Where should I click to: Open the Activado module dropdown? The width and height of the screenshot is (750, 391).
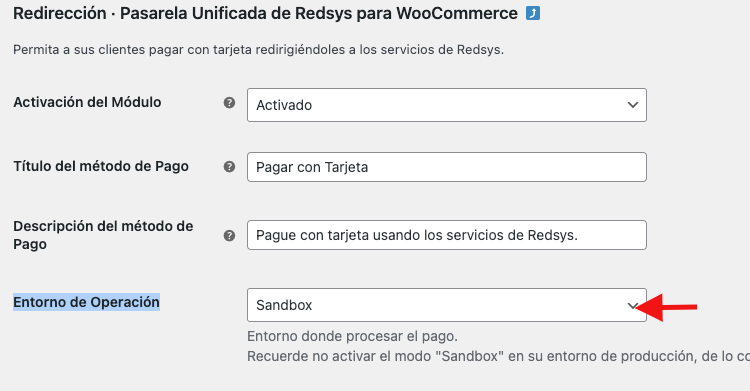pos(447,105)
